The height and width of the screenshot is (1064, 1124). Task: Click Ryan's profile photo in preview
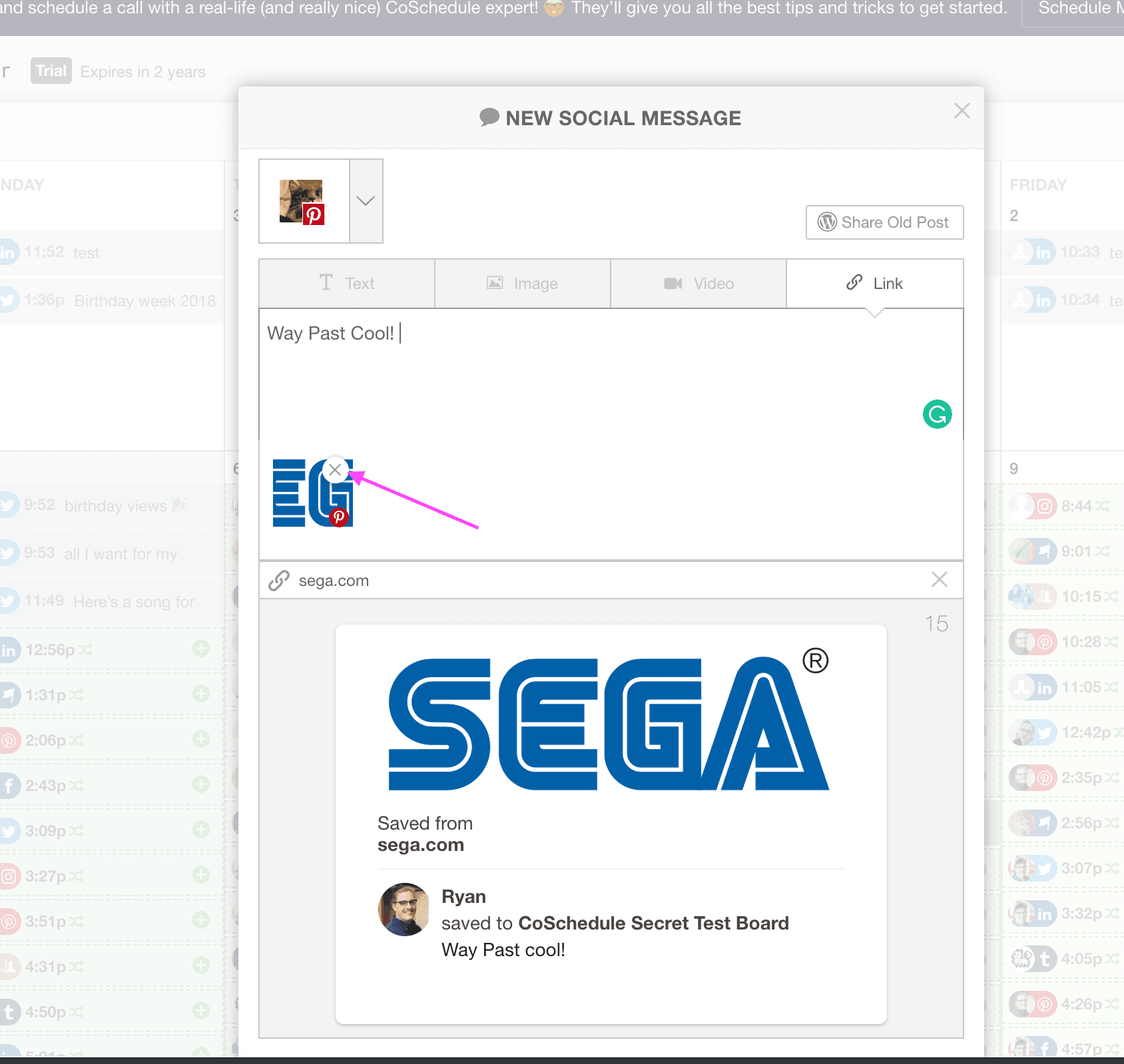click(x=404, y=910)
